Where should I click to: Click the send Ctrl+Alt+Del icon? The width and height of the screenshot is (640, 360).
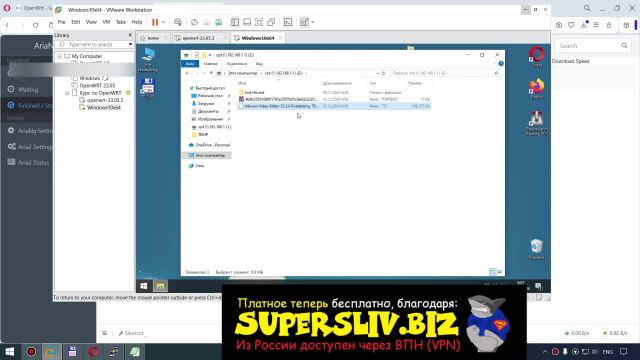(178, 22)
